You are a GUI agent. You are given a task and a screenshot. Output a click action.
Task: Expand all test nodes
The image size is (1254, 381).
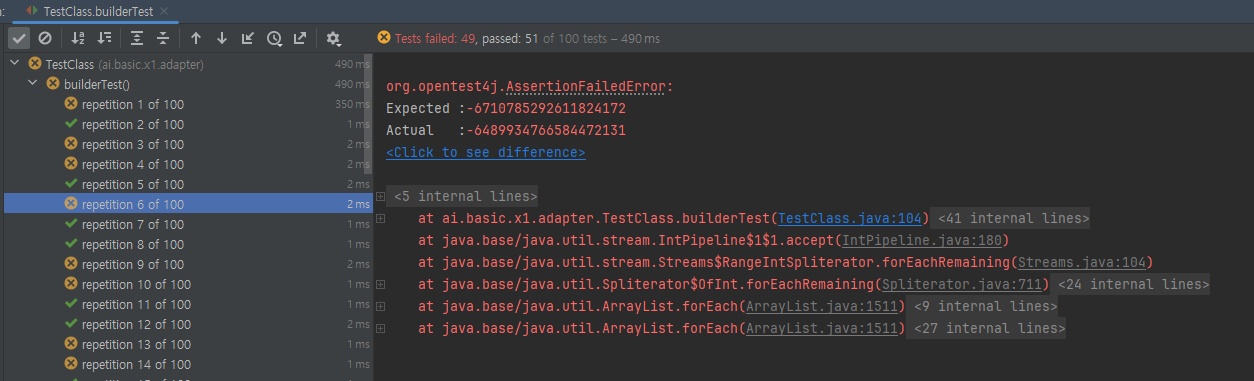coord(138,38)
